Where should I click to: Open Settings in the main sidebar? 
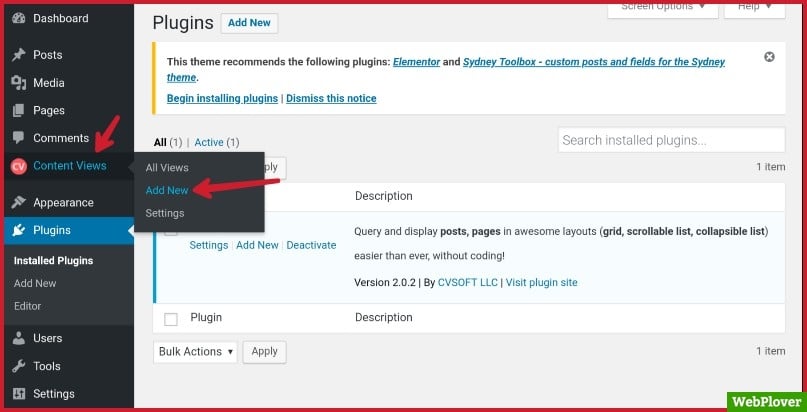click(54, 393)
